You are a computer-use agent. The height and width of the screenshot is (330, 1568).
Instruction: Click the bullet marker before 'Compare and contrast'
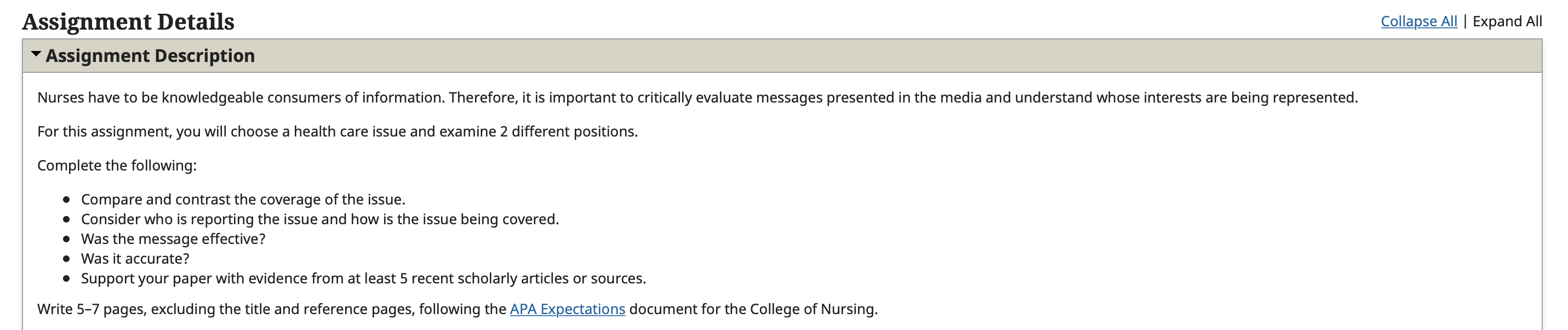click(66, 199)
